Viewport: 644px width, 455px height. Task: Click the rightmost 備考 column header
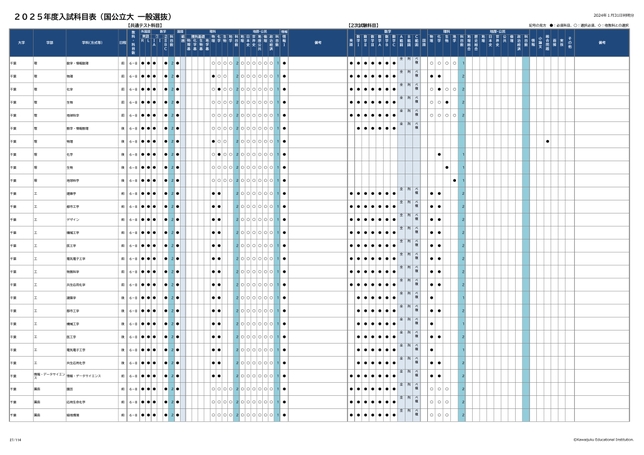point(602,44)
